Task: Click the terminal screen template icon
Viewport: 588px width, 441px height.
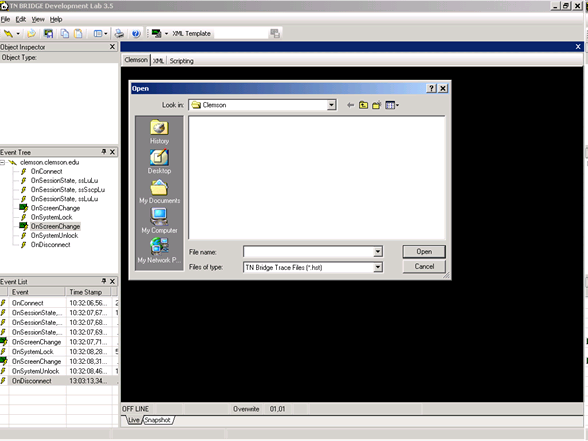Action: pos(156,34)
